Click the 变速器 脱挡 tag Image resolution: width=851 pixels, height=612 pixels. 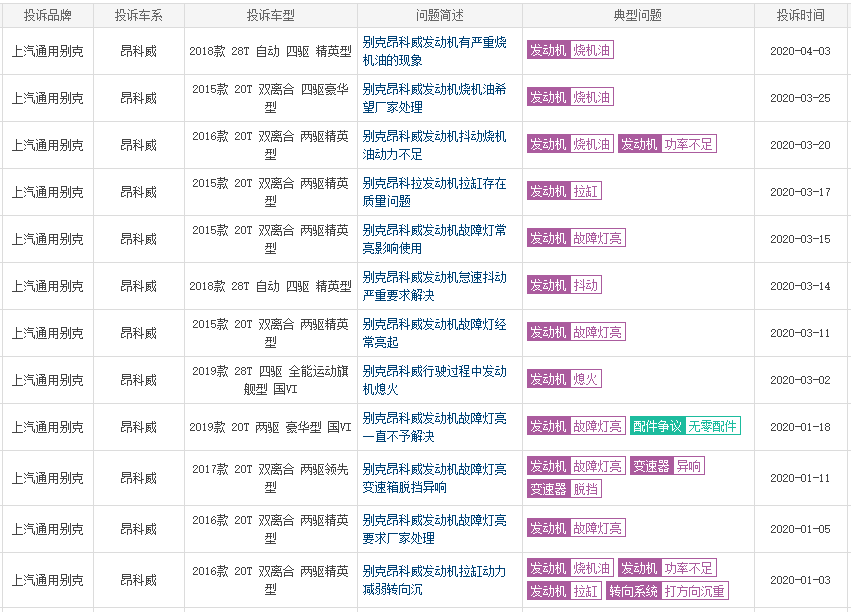[564, 489]
